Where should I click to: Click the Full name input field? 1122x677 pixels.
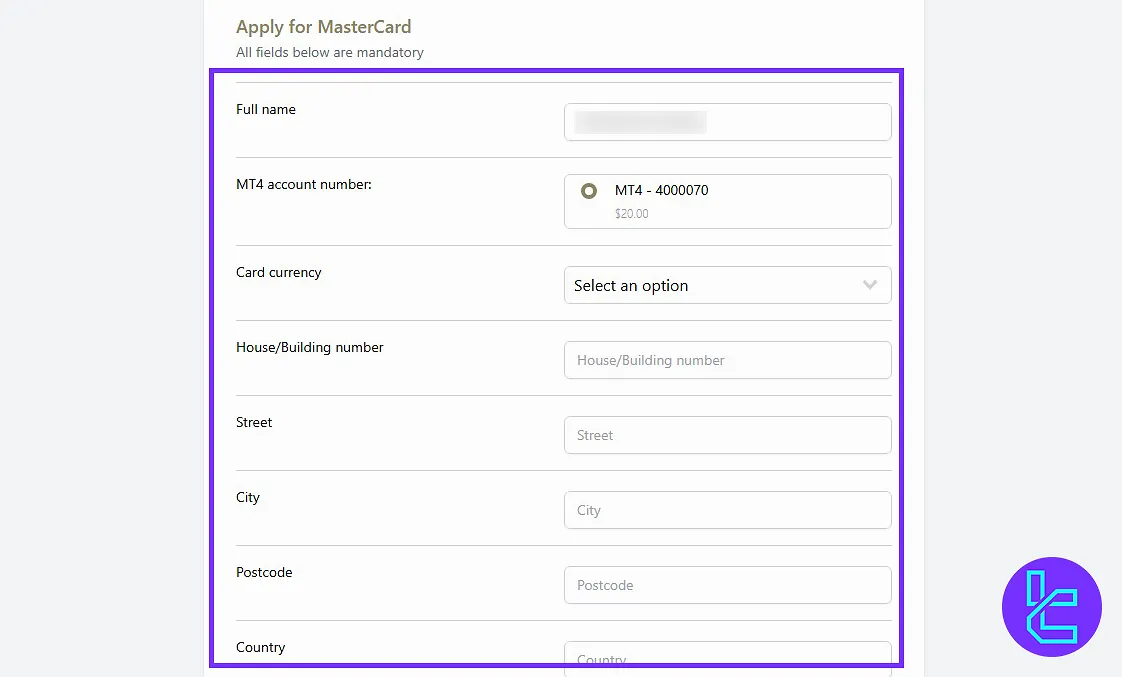[x=727, y=122]
